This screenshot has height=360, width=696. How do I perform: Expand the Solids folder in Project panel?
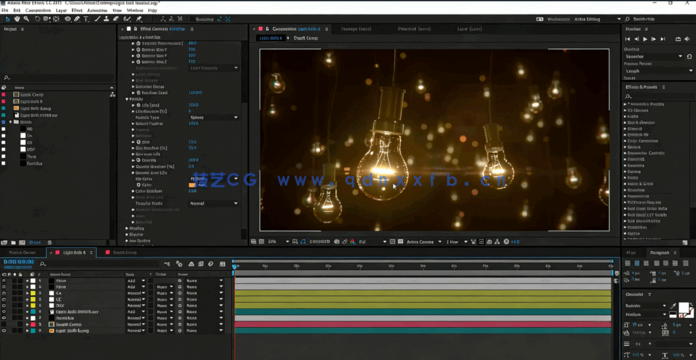pyautogui.click(x=10, y=122)
